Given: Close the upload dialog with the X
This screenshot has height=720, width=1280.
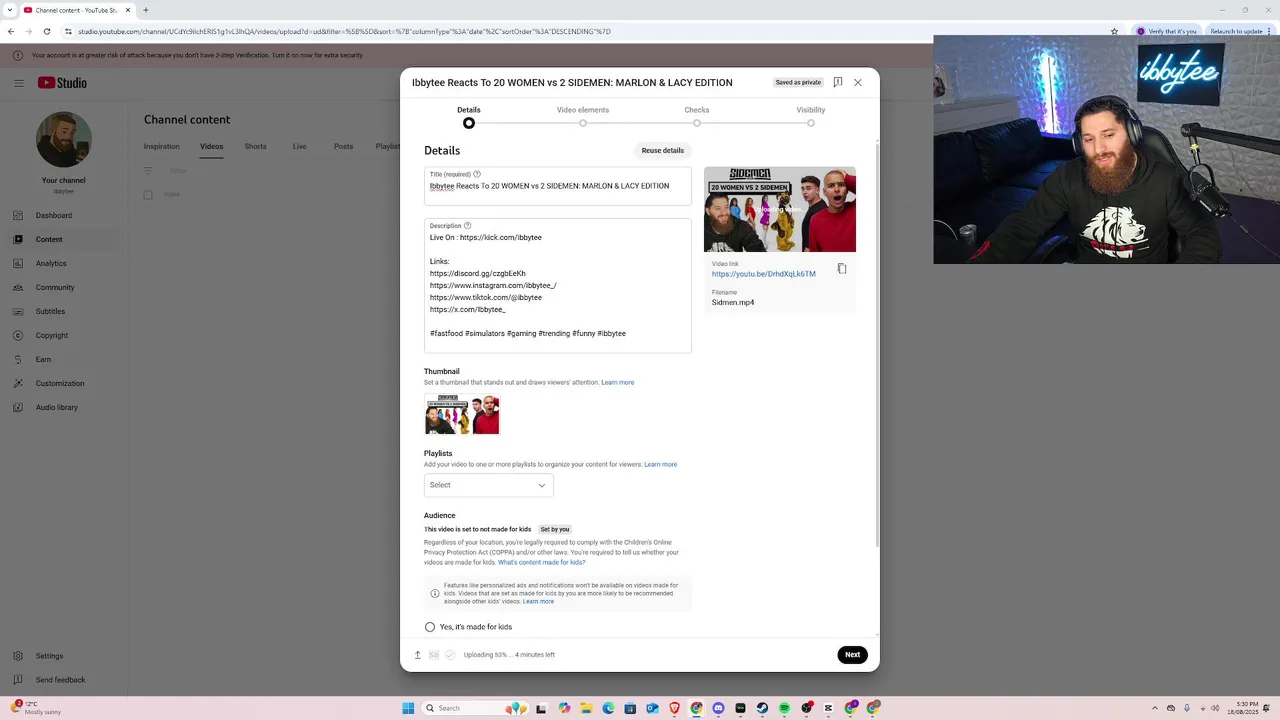Looking at the screenshot, I should point(858,82).
